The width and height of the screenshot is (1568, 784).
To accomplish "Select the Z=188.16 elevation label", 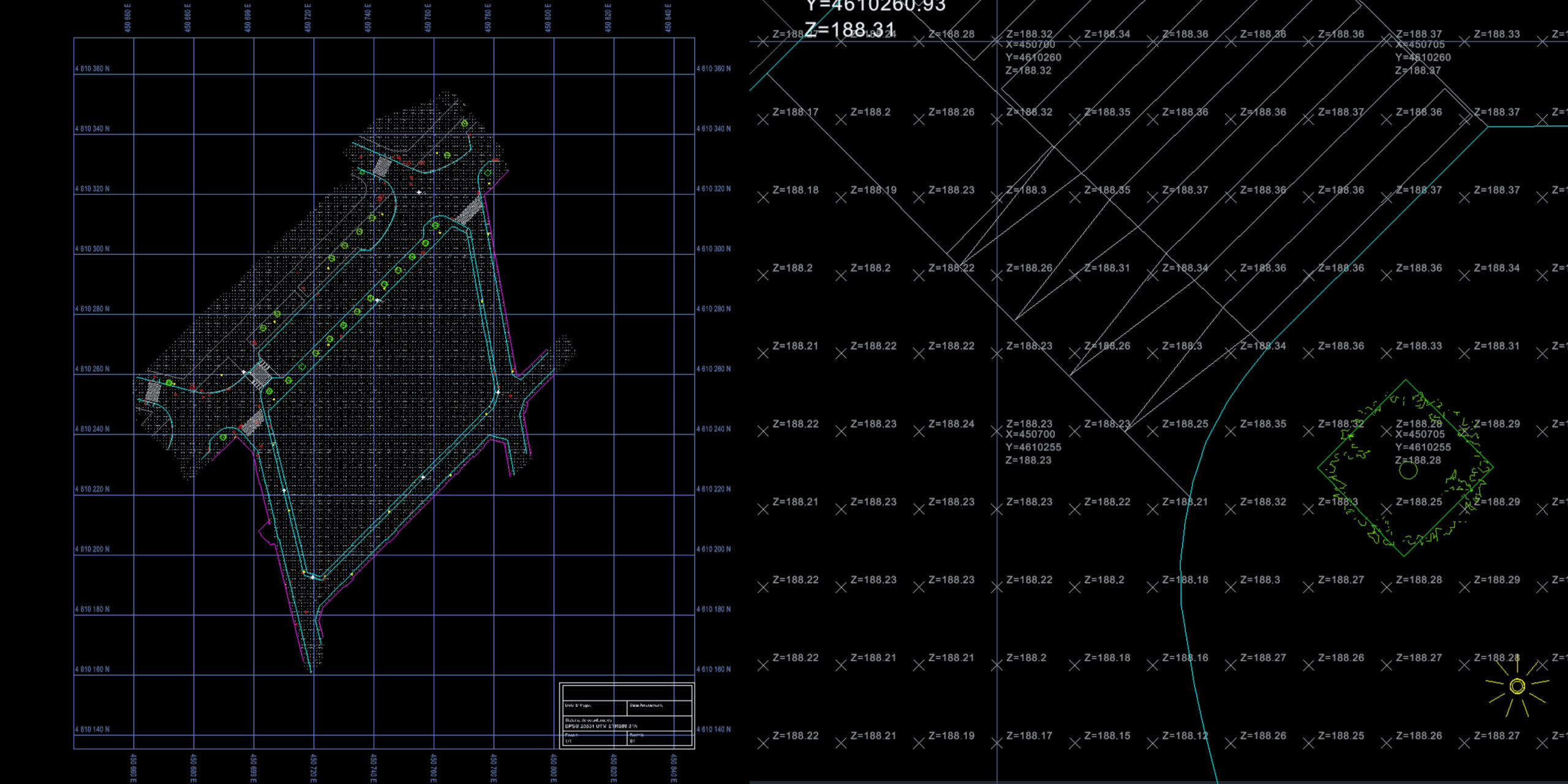I will point(1185,658).
